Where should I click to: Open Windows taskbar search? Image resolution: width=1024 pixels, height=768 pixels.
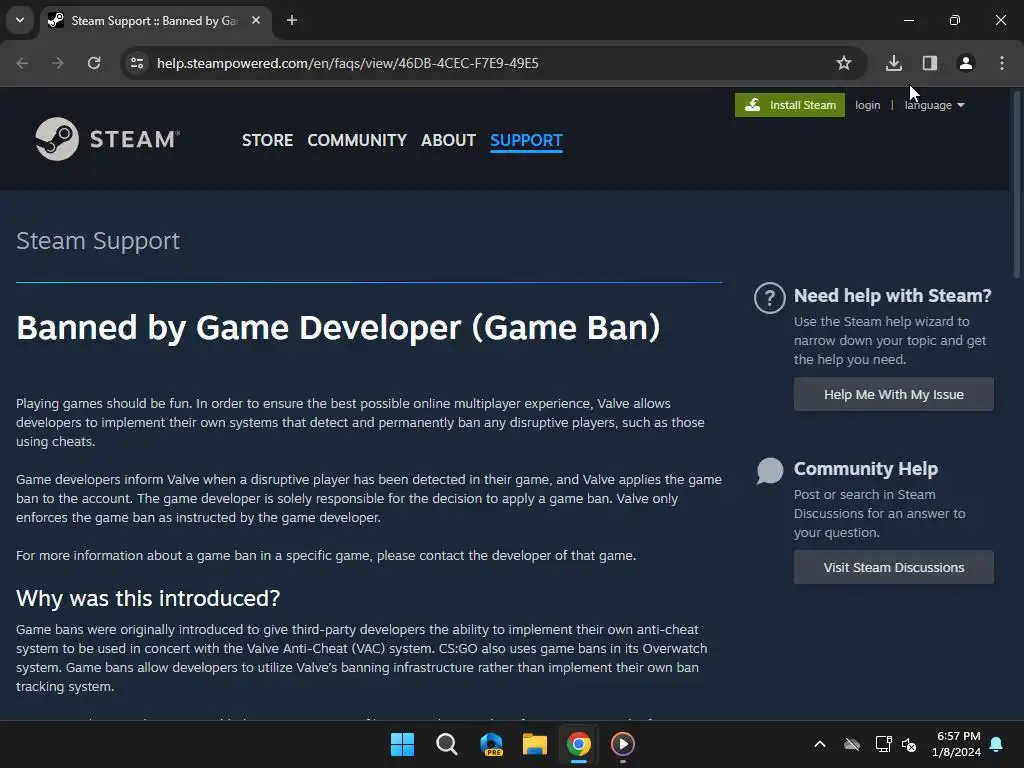point(447,744)
